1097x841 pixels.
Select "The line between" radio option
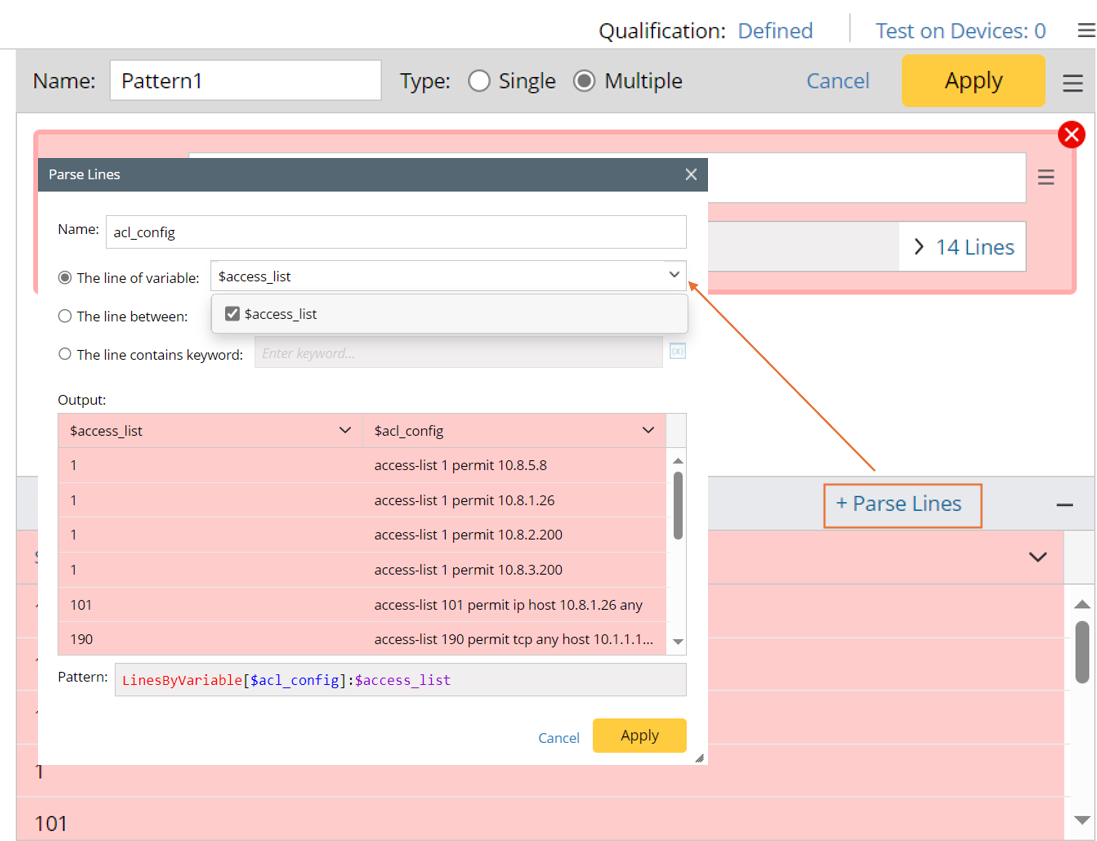pos(65,316)
